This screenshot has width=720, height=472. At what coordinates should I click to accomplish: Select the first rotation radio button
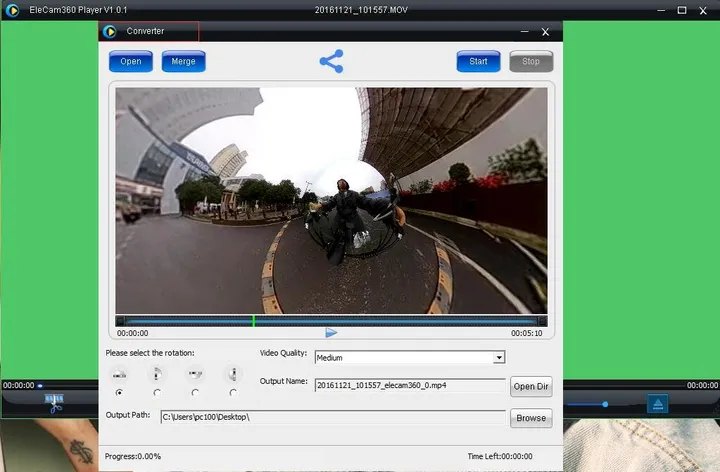tap(120, 393)
